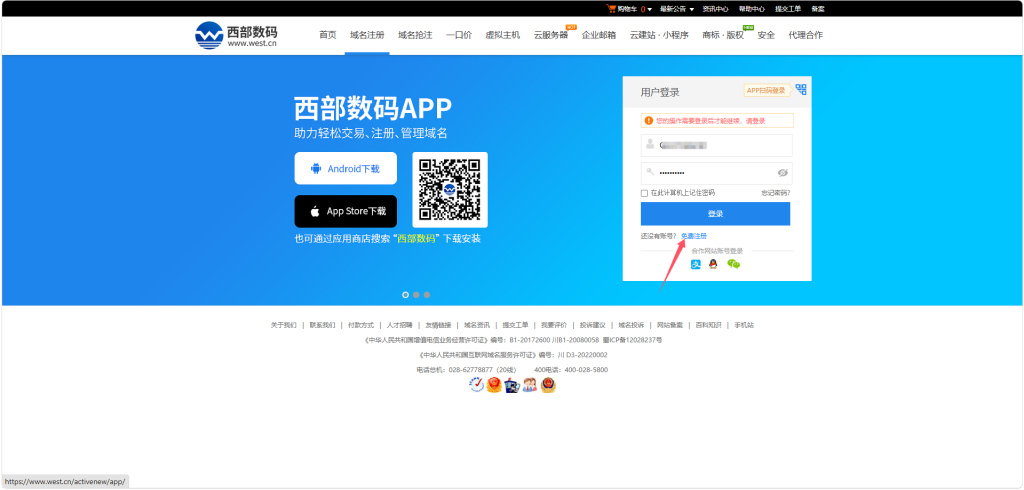
Task: Click the 用户登录 heading
Action: click(660, 93)
